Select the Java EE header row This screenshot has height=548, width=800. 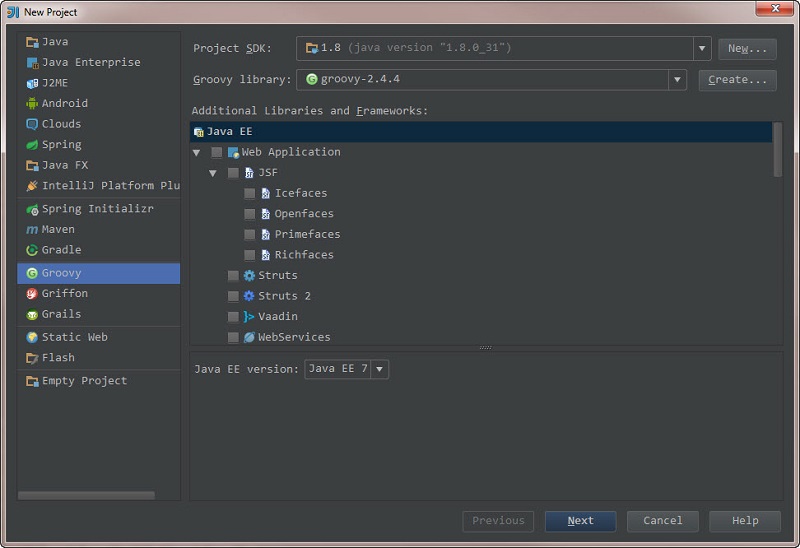click(481, 132)
